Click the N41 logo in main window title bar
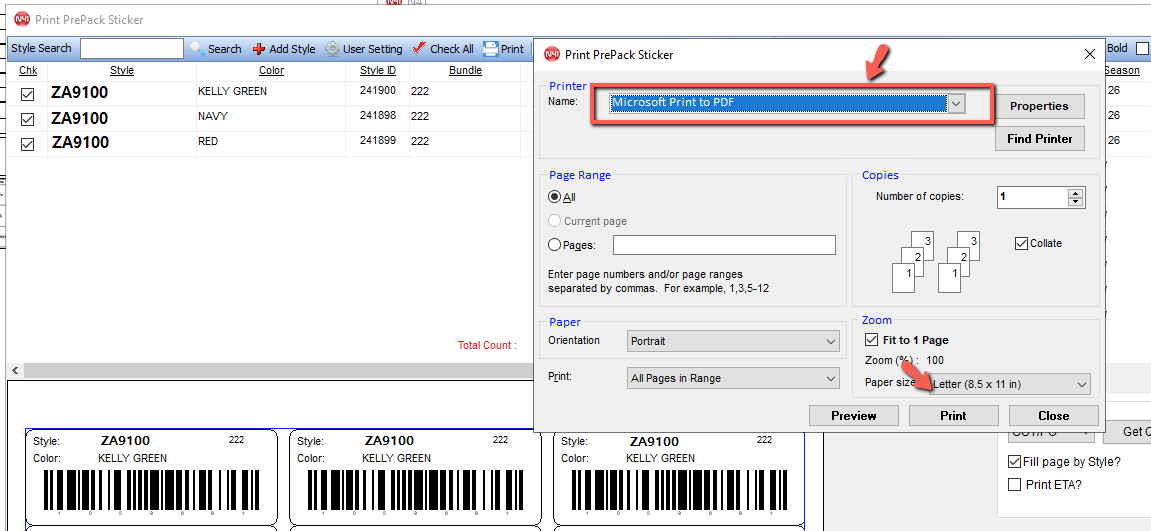Image resolution: width=1151 pixels, height=531 pixels. [x=22, y=20]
